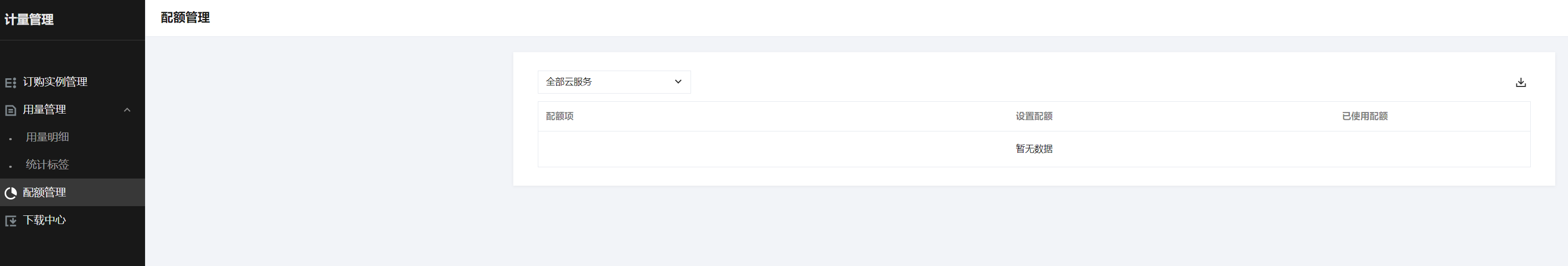Click the 用量管理 document icon
This screenshot has width=1568, height=266.
[10, 110]
